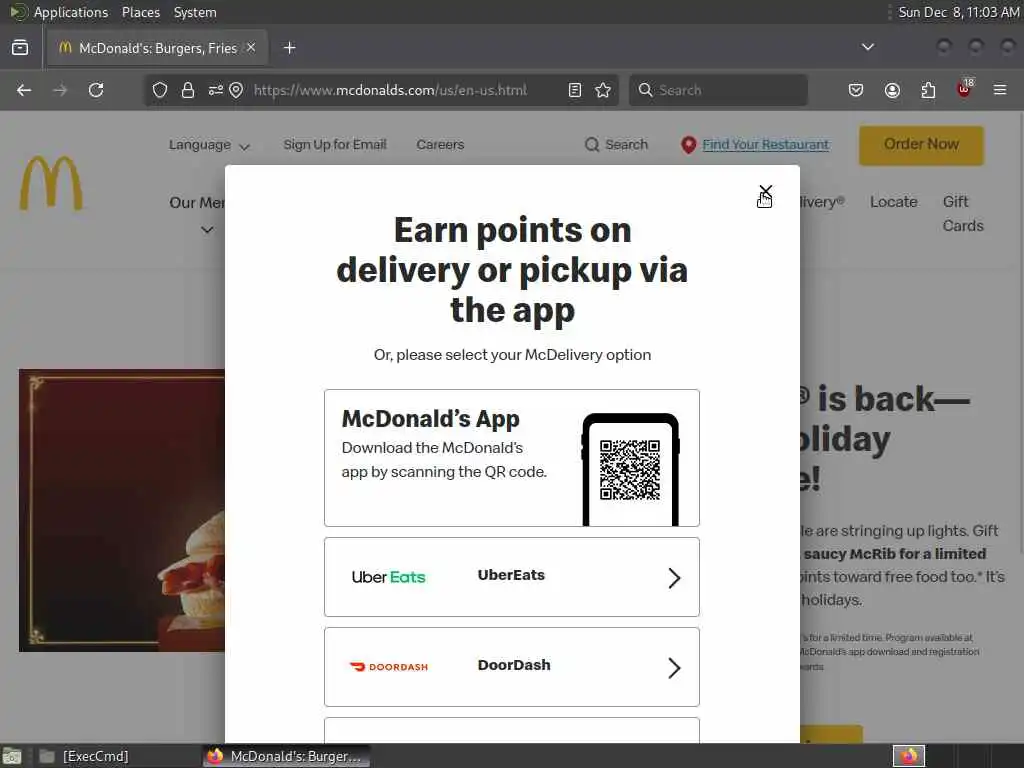
Task: Click the forward navigation arrow
Action: (x=60, y=90)
